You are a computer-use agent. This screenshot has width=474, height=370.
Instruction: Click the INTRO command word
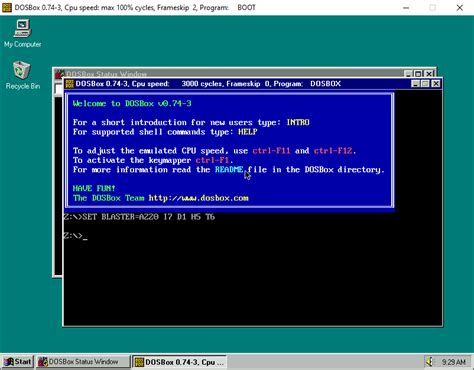[x=298, y=122]
